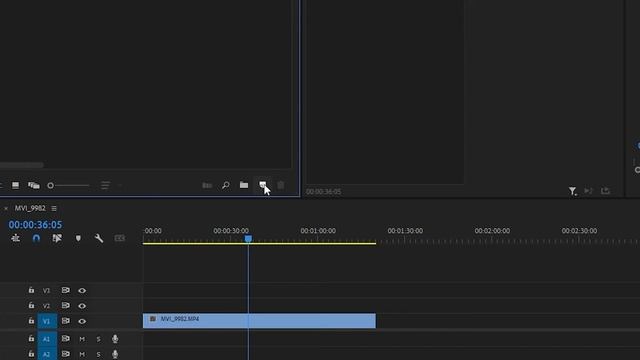
Task: Toggle track lock for V1
Action: pos(31,321)
